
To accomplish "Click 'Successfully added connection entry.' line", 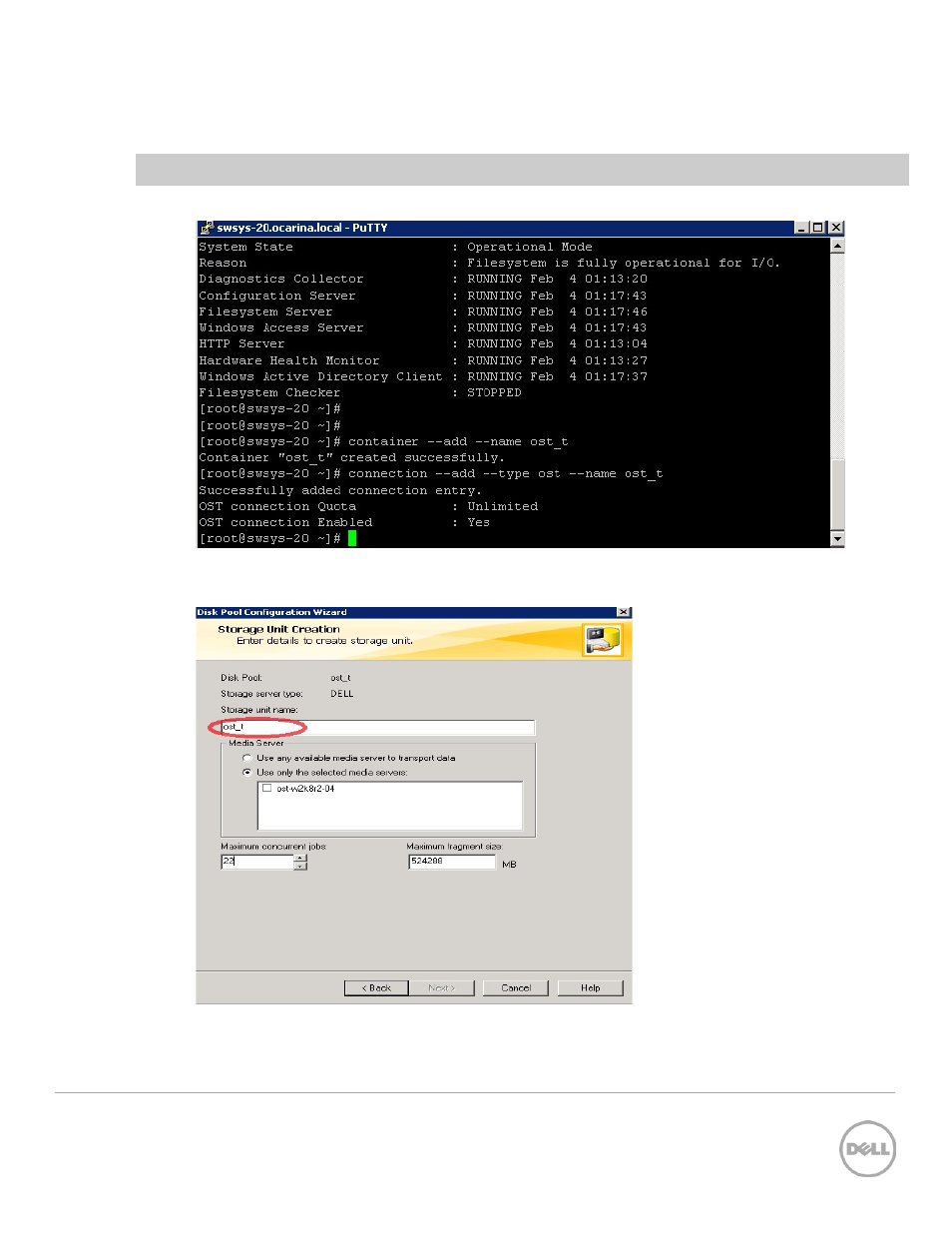I will (x=340, y=490).
